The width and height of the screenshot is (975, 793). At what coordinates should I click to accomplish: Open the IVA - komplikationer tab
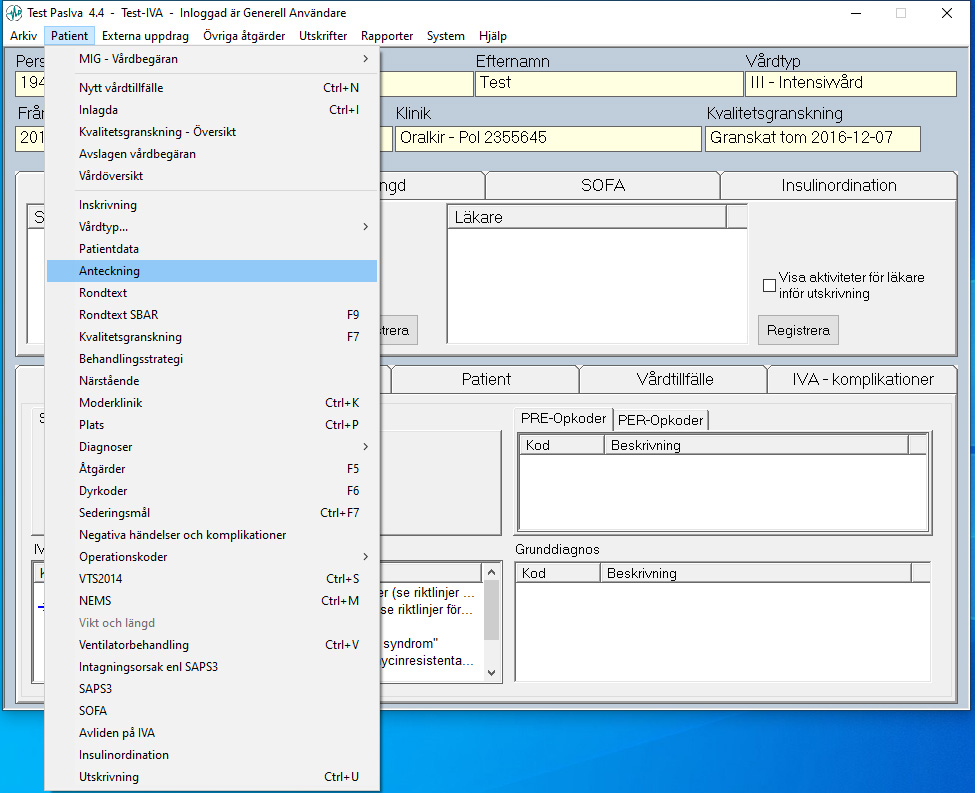[862, 379]
